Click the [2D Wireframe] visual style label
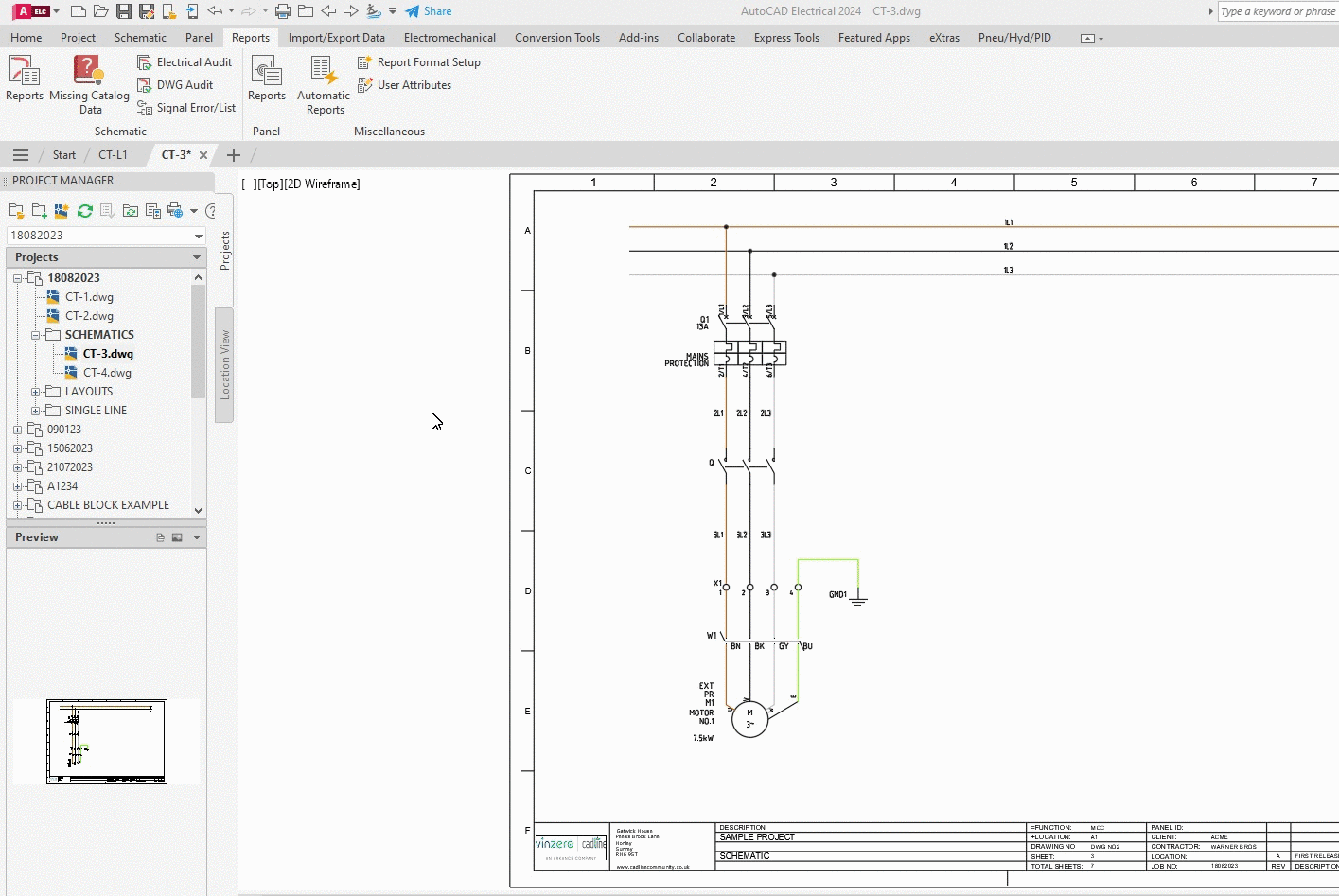Screen dimensions: 1339x896 (322, 184)
